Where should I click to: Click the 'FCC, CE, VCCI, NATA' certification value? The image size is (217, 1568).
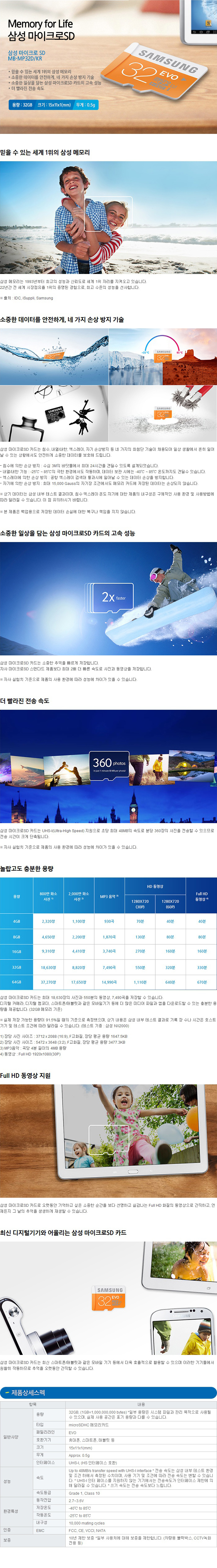point(87,1530)
